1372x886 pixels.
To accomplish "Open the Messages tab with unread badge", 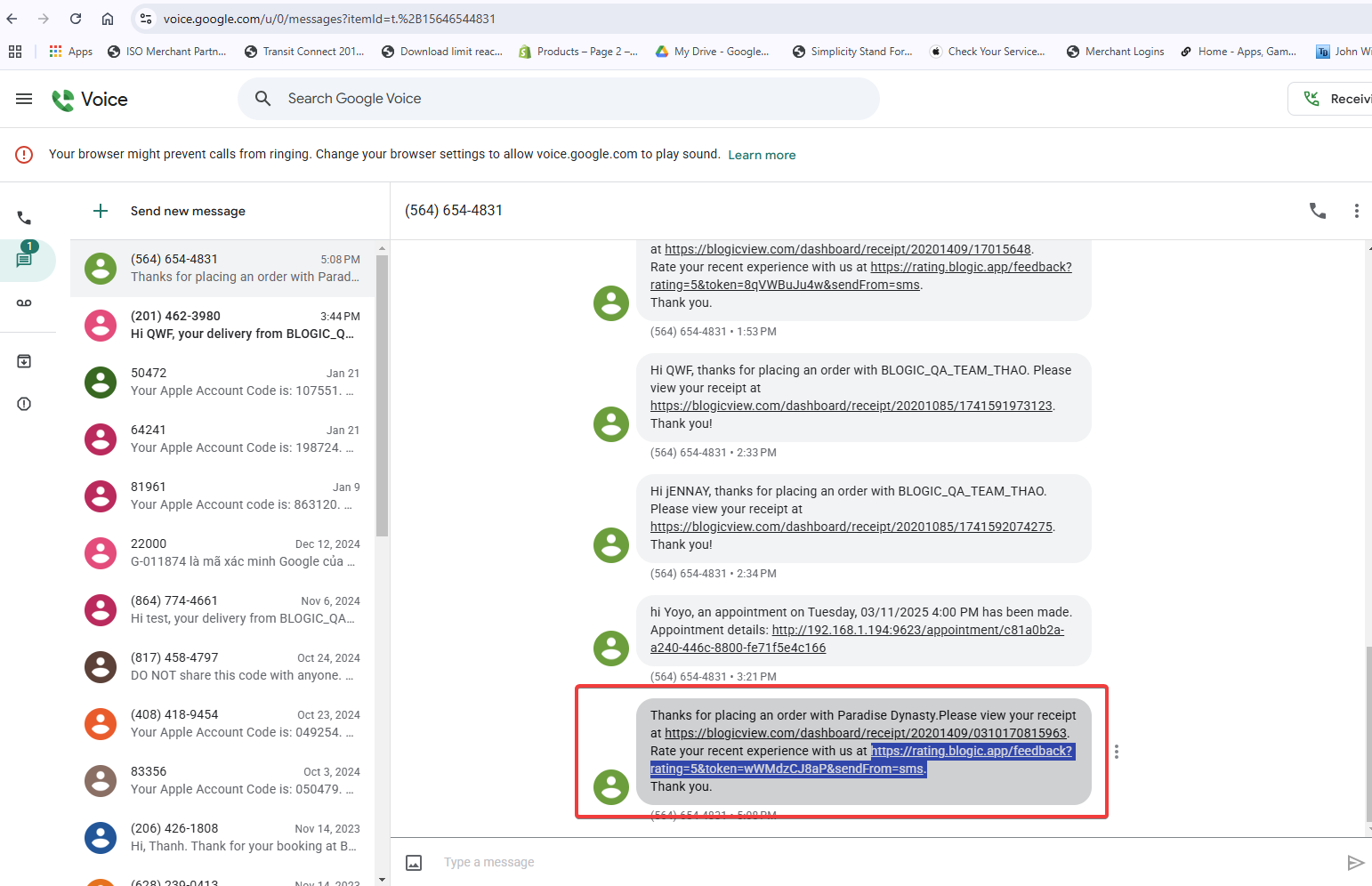I will [x=24, y=260].
